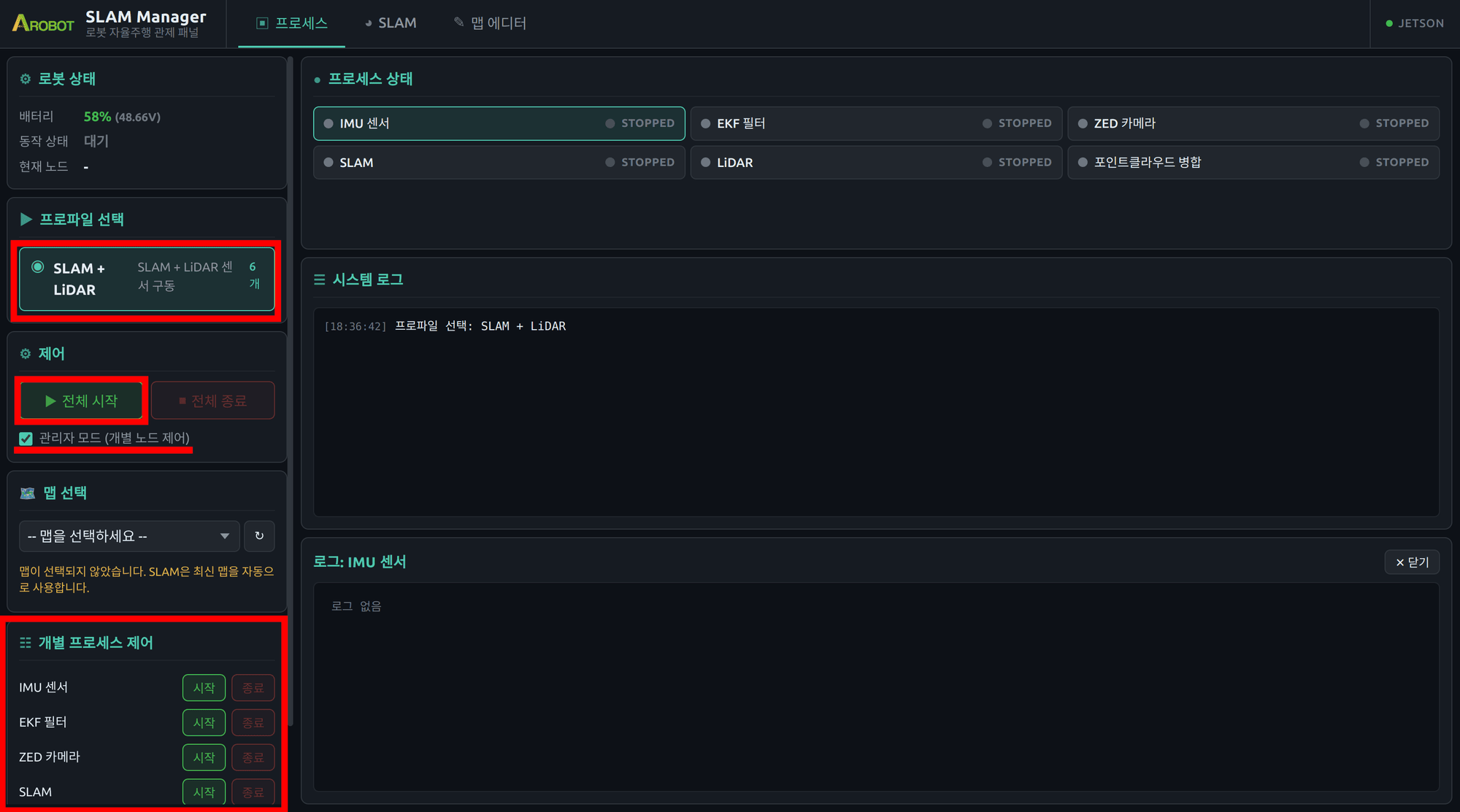
Task: Select the IMU 센서 process card
Action: [499, 123]
